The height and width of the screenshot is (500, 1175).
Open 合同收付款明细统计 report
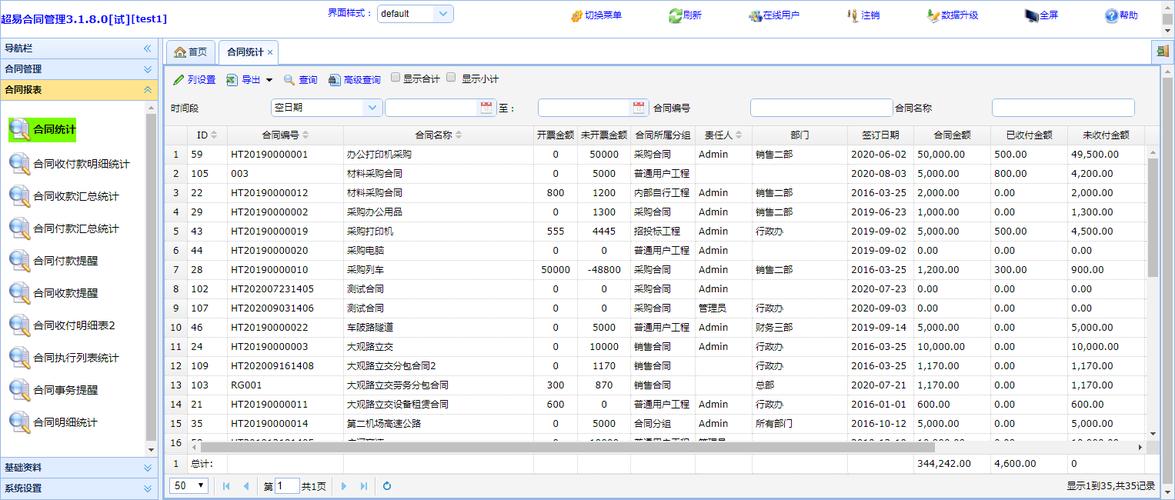click(69, 163)
